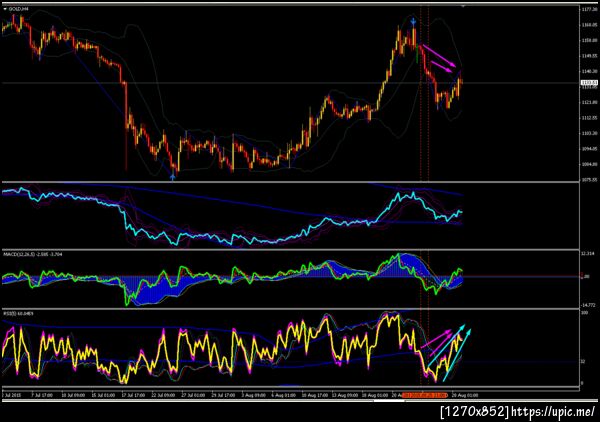Click the upic.me link text
Image resolution: width=600 pixels, height=422 pixels.
pos(553,412)
